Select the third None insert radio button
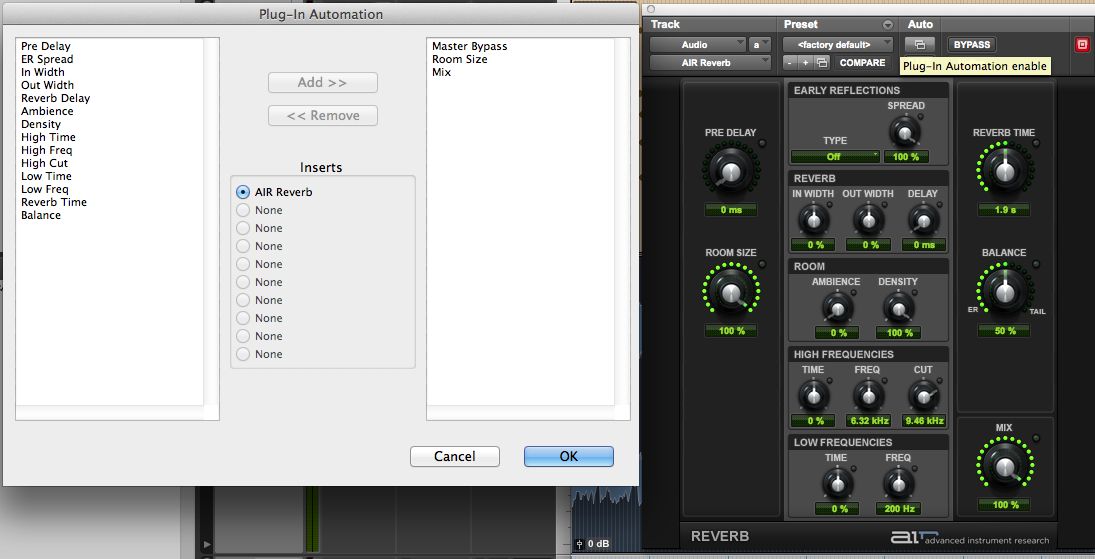Viewport: 1095px width, 559px height. [x=242, y=246]
